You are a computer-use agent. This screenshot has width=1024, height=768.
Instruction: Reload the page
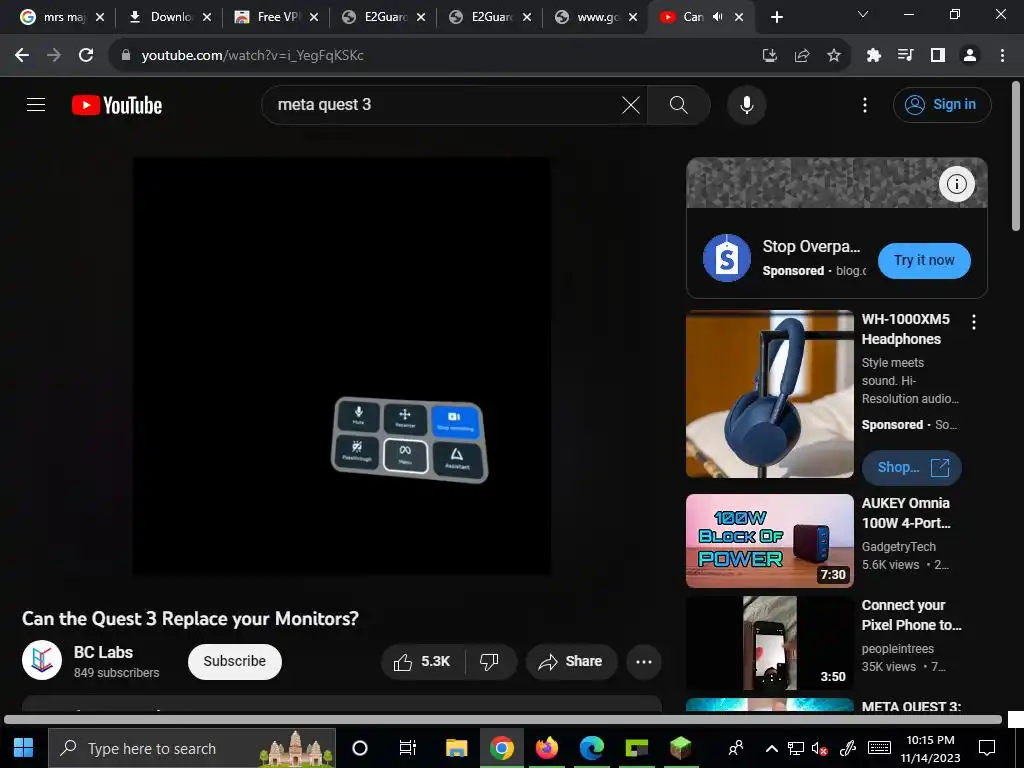tap(86, 55)
